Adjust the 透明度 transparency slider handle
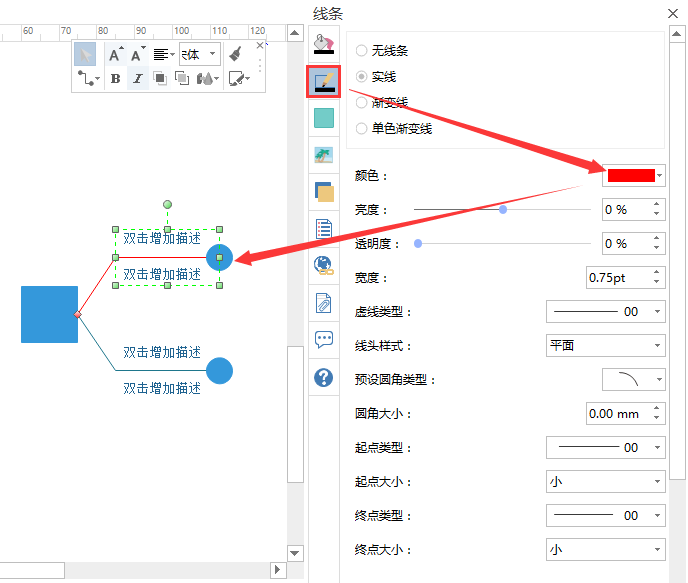 coord(418,243)
